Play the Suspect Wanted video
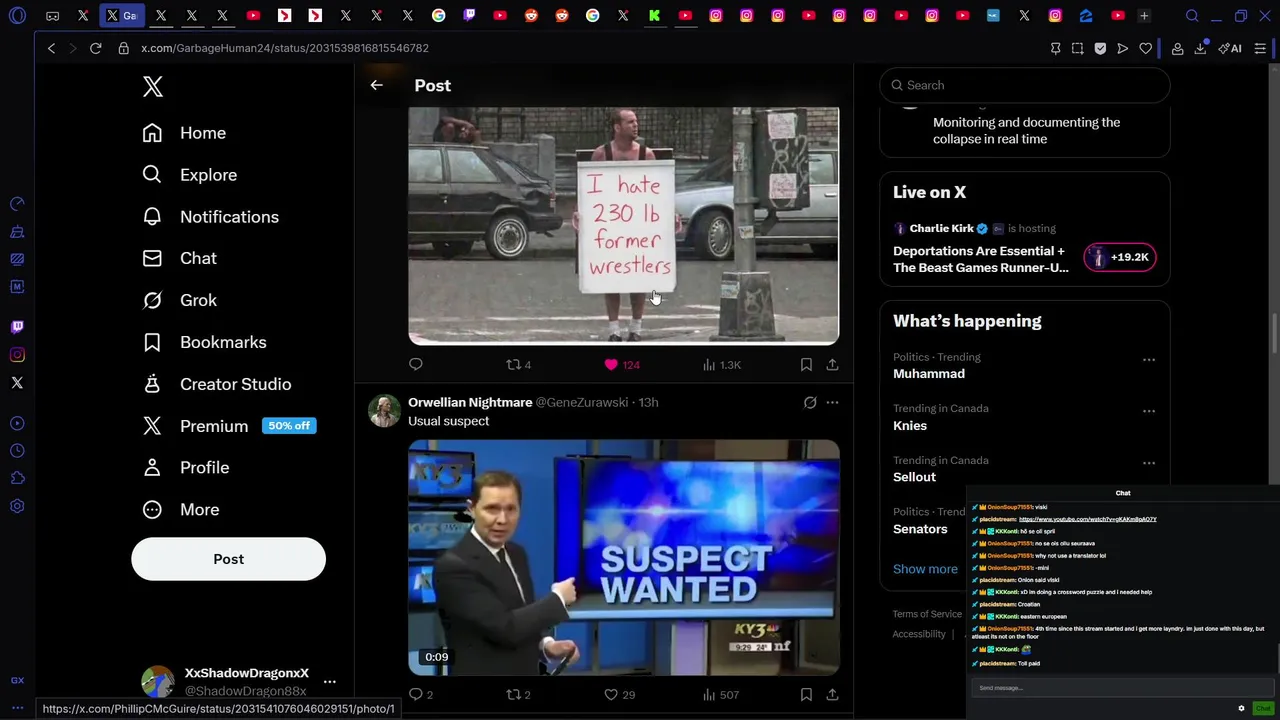The width and height of the screenshot is (1280, 720). [623, 557]
